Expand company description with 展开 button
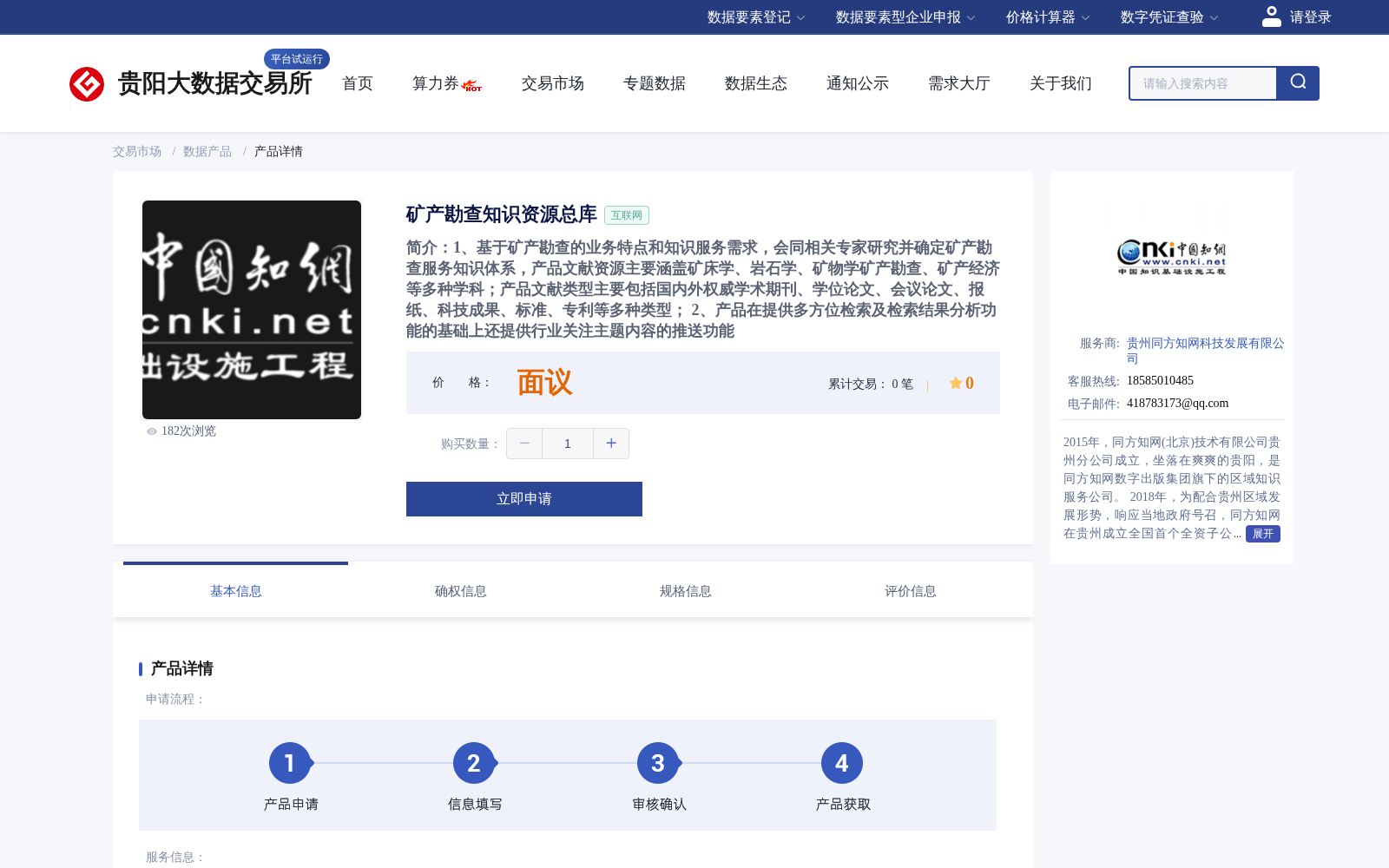 [1263, 534]
